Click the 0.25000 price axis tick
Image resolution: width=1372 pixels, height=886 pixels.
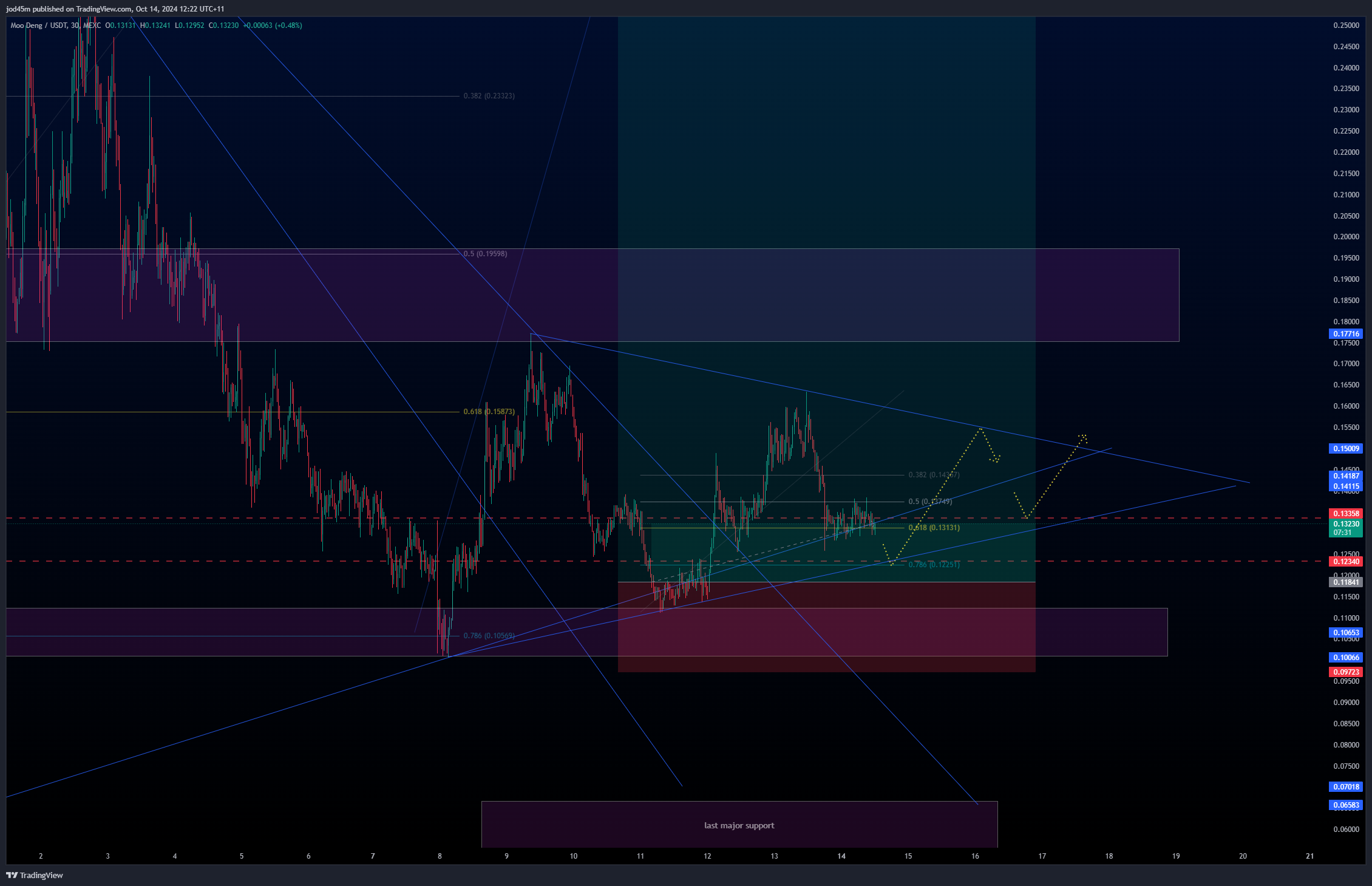pyautogui.click(x=1346, y=26)
